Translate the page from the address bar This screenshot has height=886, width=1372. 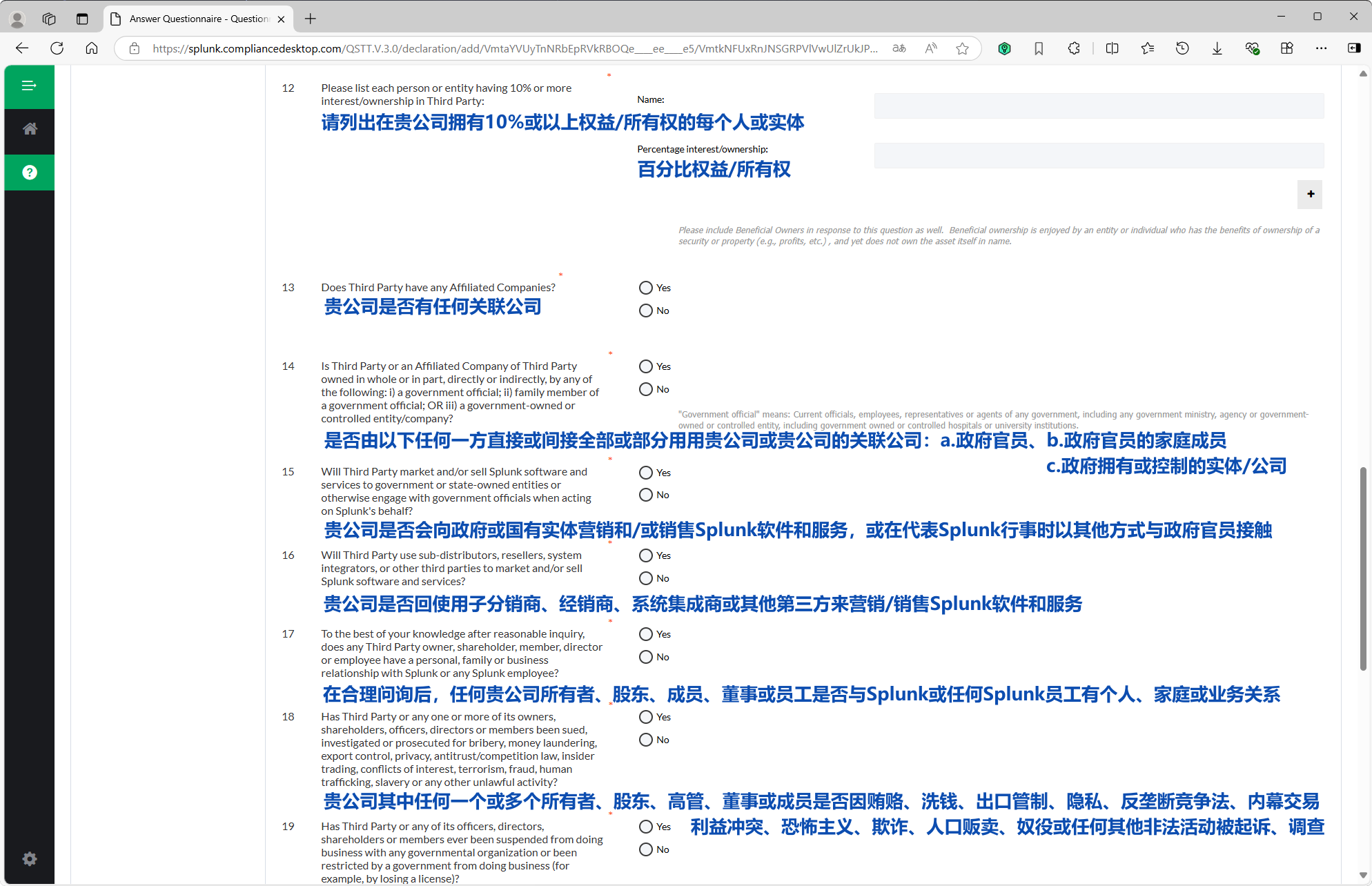[x=899, y=48]
